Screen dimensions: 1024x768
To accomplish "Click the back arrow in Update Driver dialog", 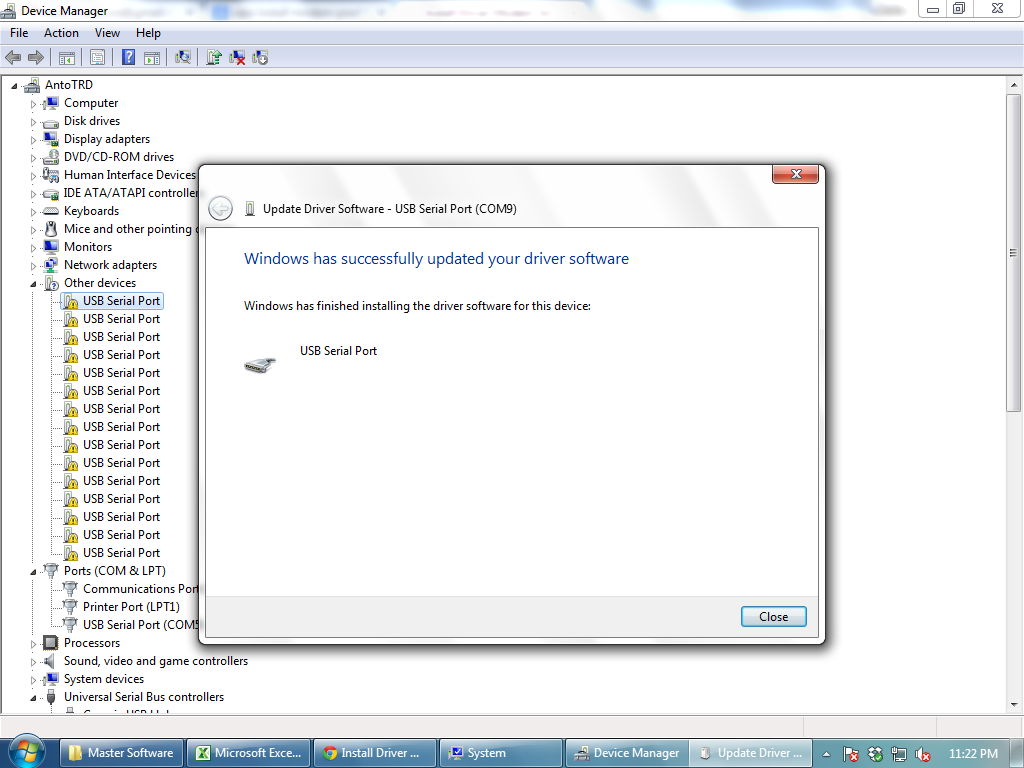I will point(221,208).
